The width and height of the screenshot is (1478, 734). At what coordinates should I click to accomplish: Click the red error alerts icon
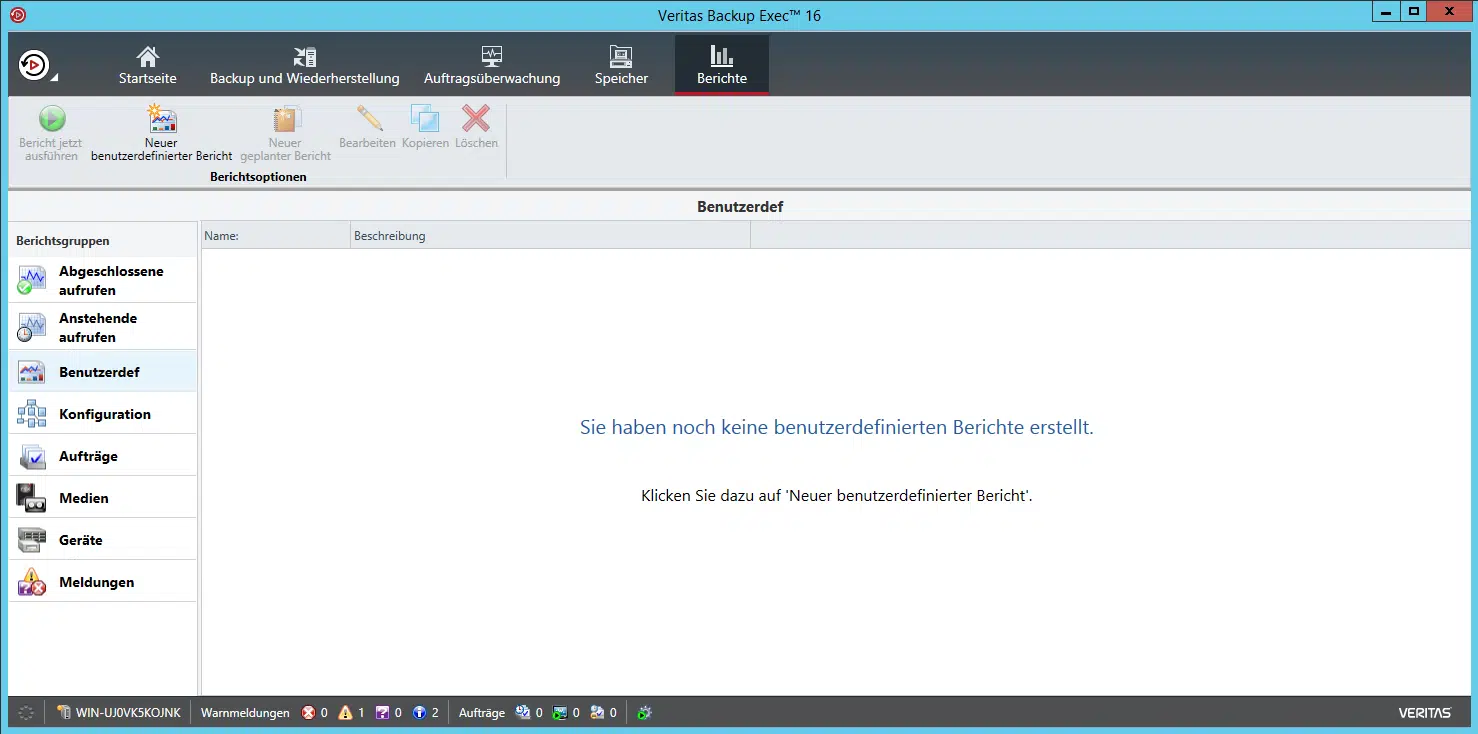[309, 713]
